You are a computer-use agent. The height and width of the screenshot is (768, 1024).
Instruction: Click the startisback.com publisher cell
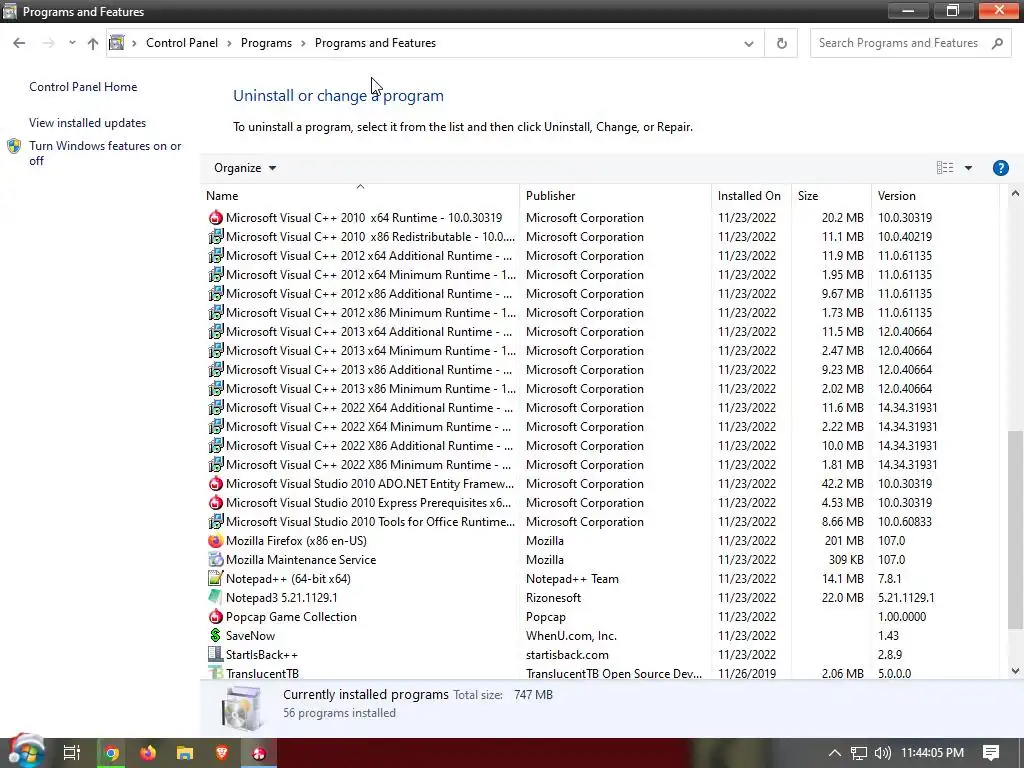pos(567,654)
